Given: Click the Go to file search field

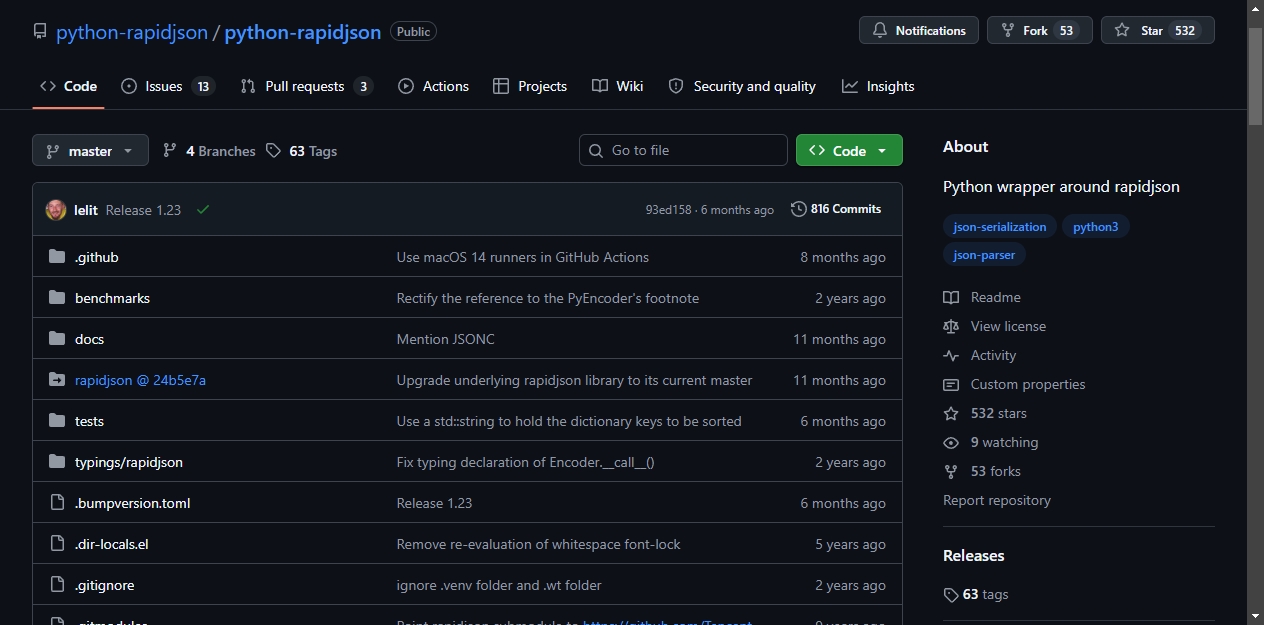Looking at the screenshot, I should (683, 150).
